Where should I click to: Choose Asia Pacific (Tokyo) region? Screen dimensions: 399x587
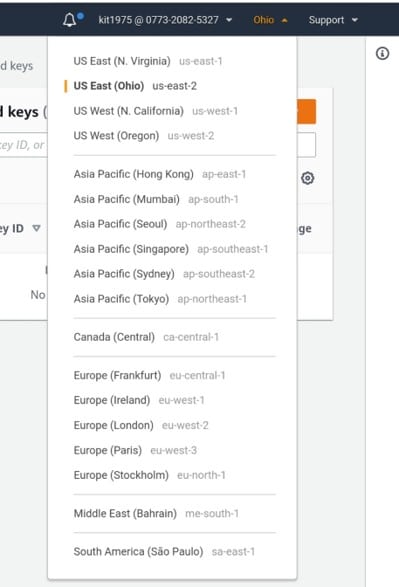tap(160, 299)
